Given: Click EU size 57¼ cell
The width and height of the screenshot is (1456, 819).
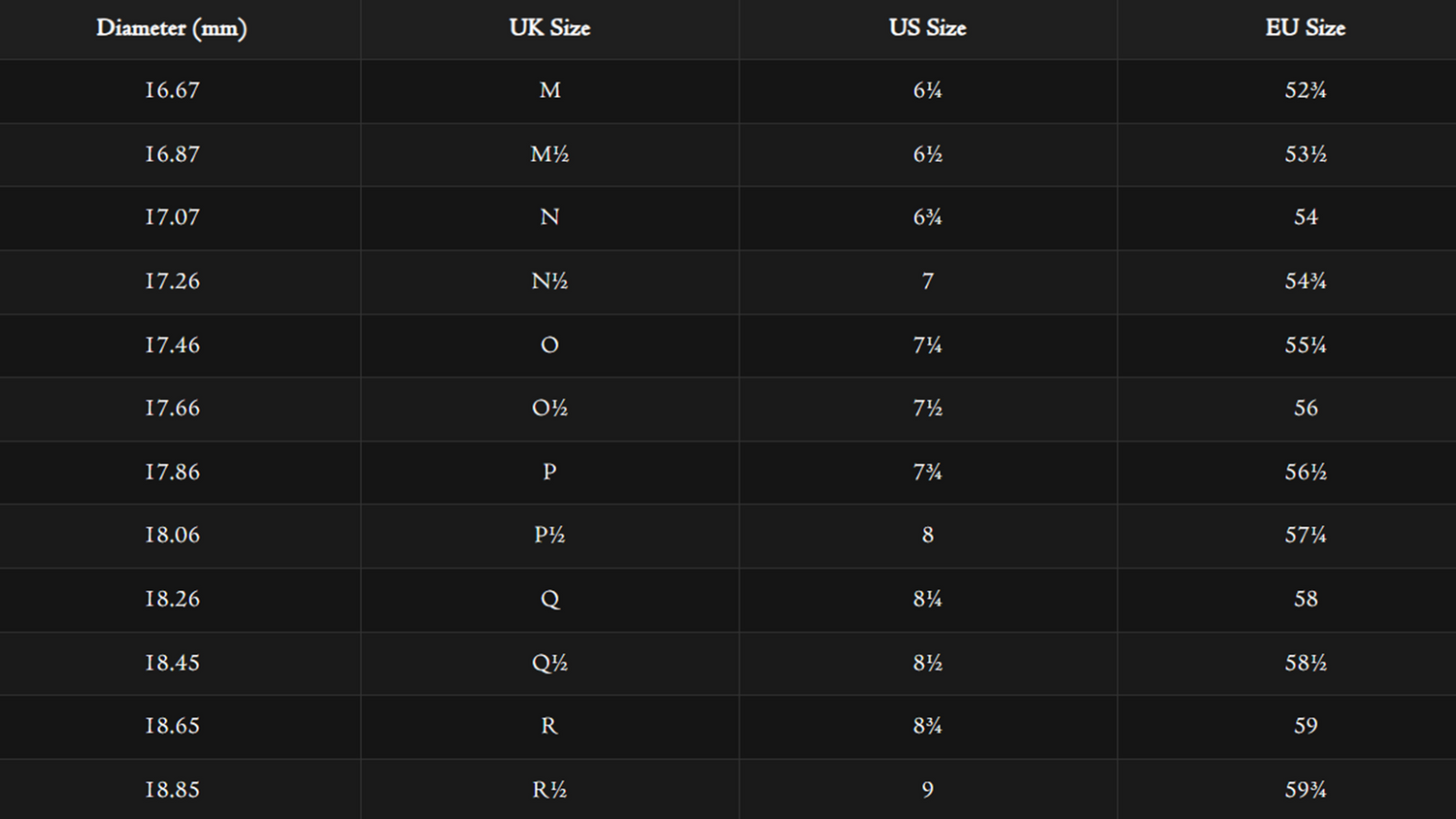Looking at the screenshot, I should pyautogui.click(x=1305, y=535).
